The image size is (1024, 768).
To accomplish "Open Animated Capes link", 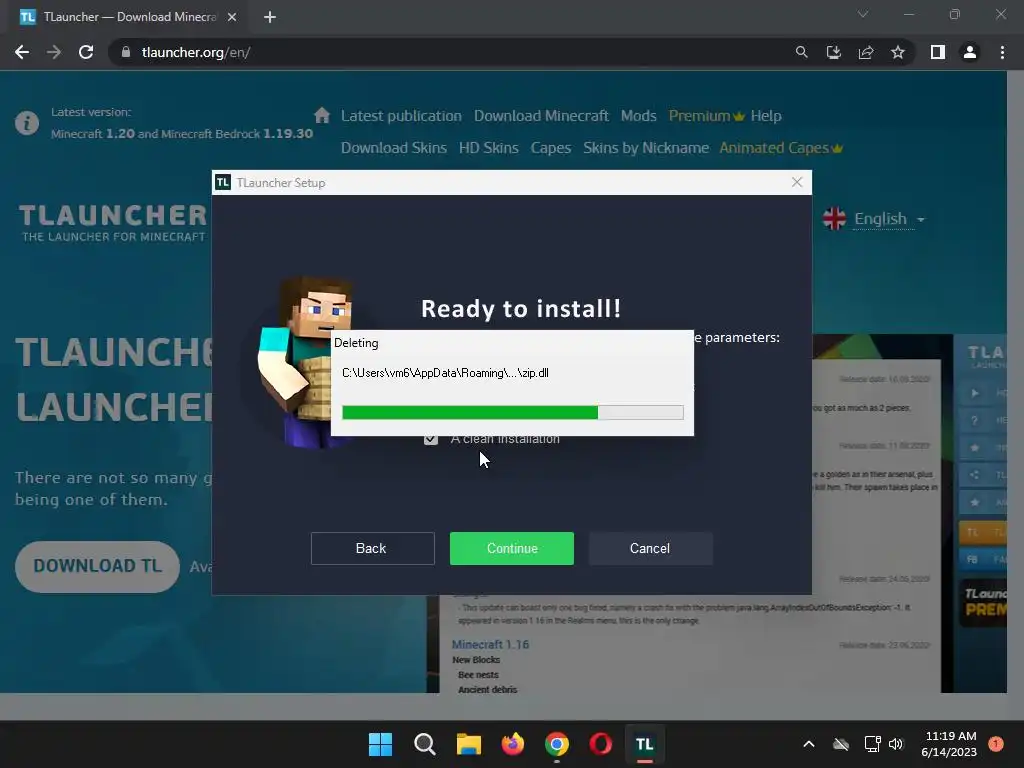I will tap(781, 148).
